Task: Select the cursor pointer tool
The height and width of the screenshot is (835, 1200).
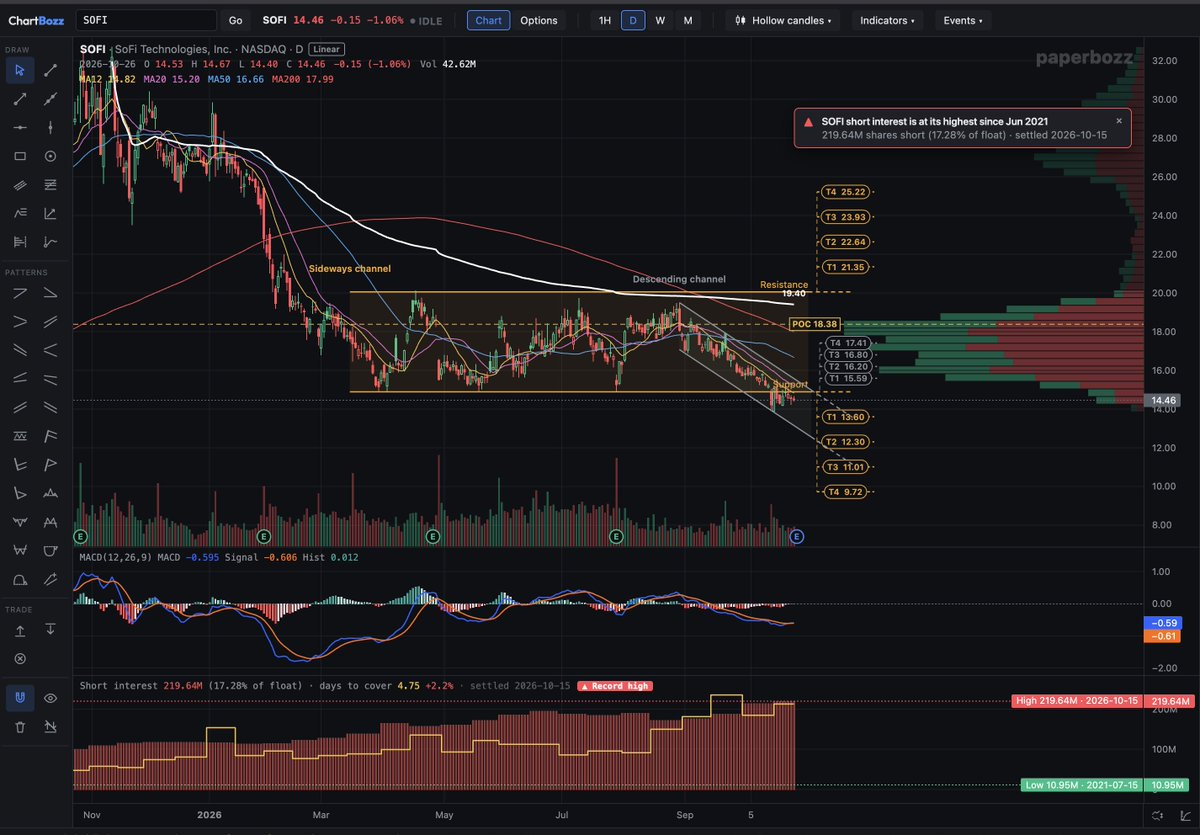Action: (19, 70)
